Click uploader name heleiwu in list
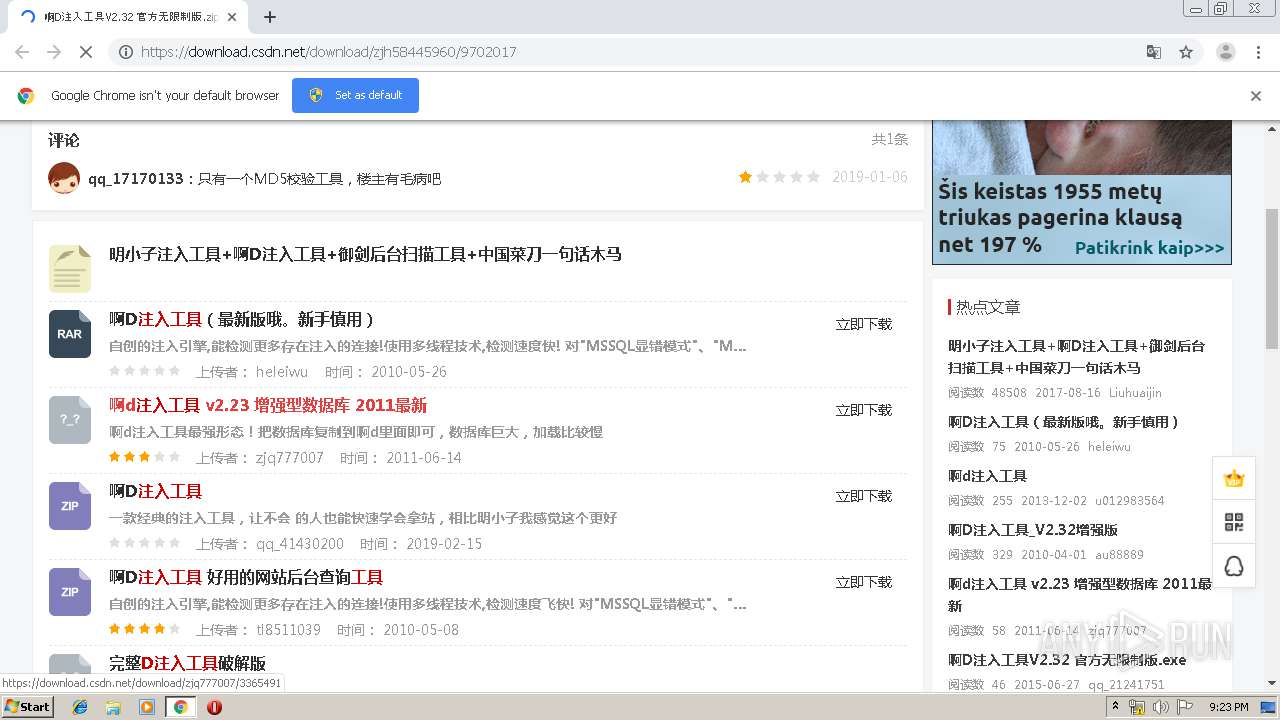This screenshot has height=720, width=1280. pyautogui.click(x=282, y=372)
